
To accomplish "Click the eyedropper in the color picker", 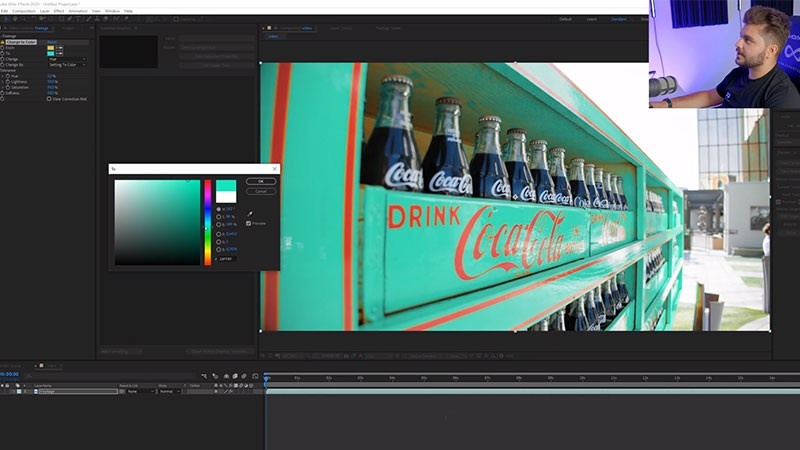I will [x=250, y=213].
